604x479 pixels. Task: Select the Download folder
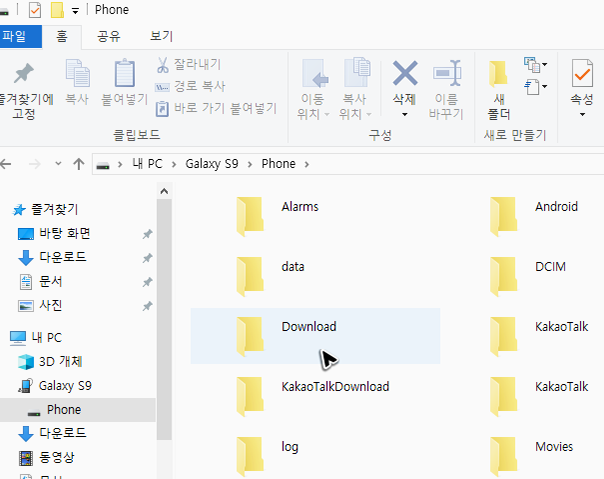[315, 336]
